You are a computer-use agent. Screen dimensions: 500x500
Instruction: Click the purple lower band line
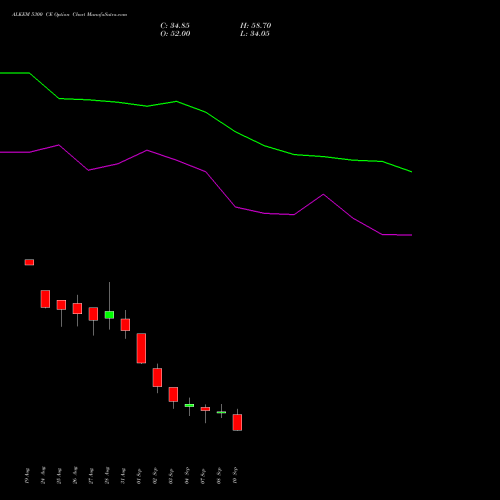click(206, 172)
